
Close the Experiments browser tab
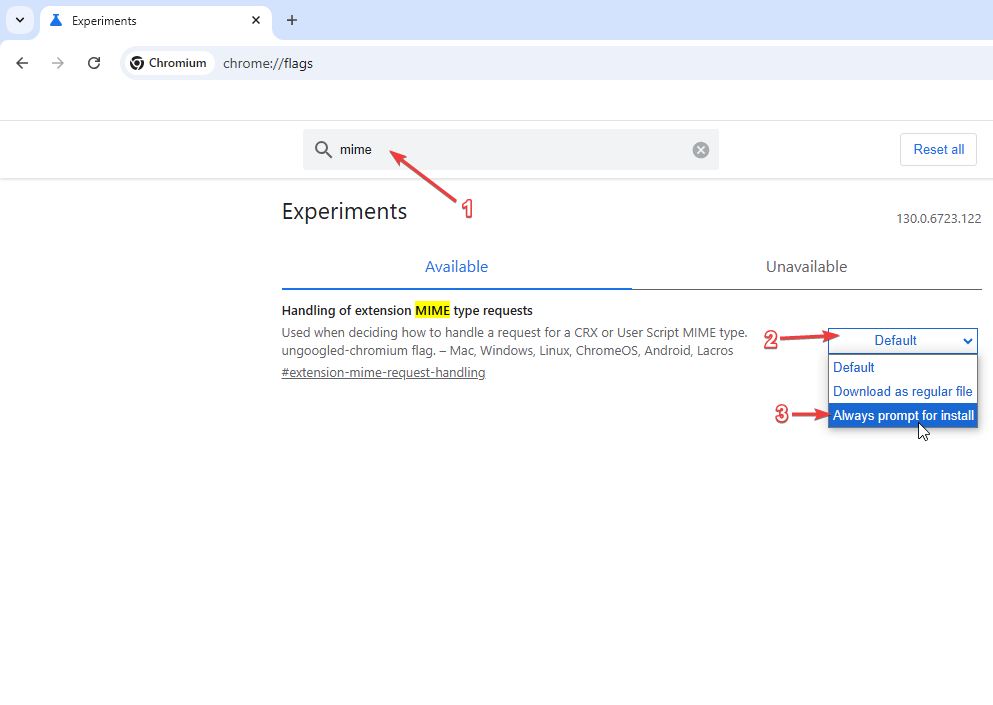256,20
